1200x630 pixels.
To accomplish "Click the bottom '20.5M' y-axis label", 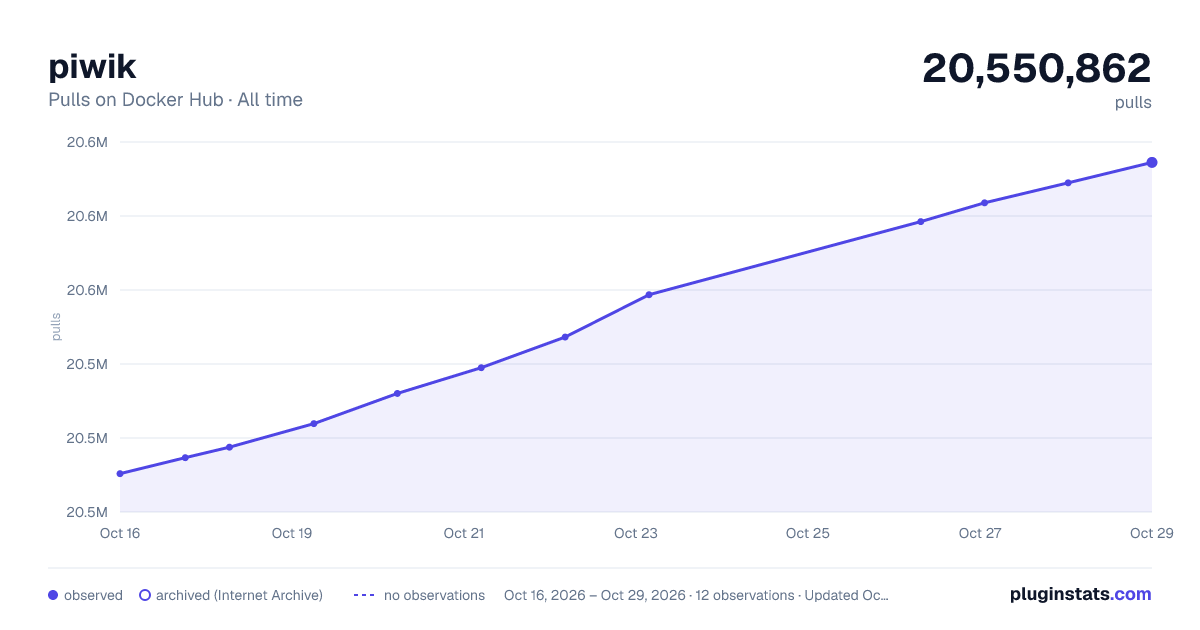I will click(87, 512).
